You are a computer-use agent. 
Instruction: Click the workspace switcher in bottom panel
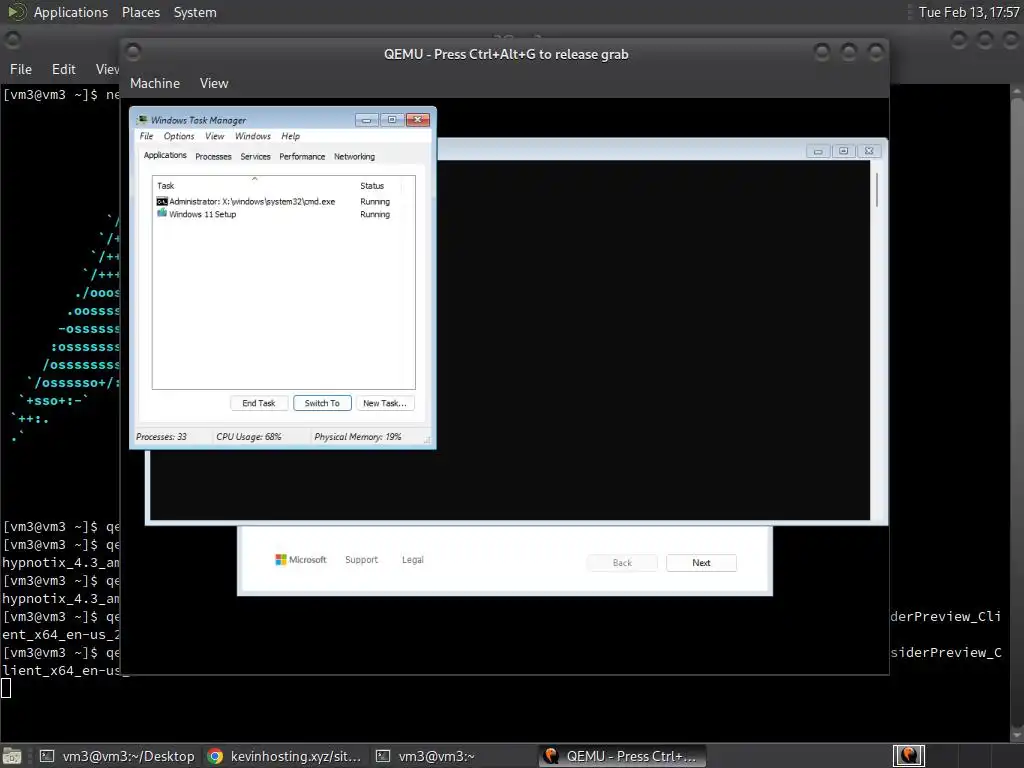click(x=908, y=756)
